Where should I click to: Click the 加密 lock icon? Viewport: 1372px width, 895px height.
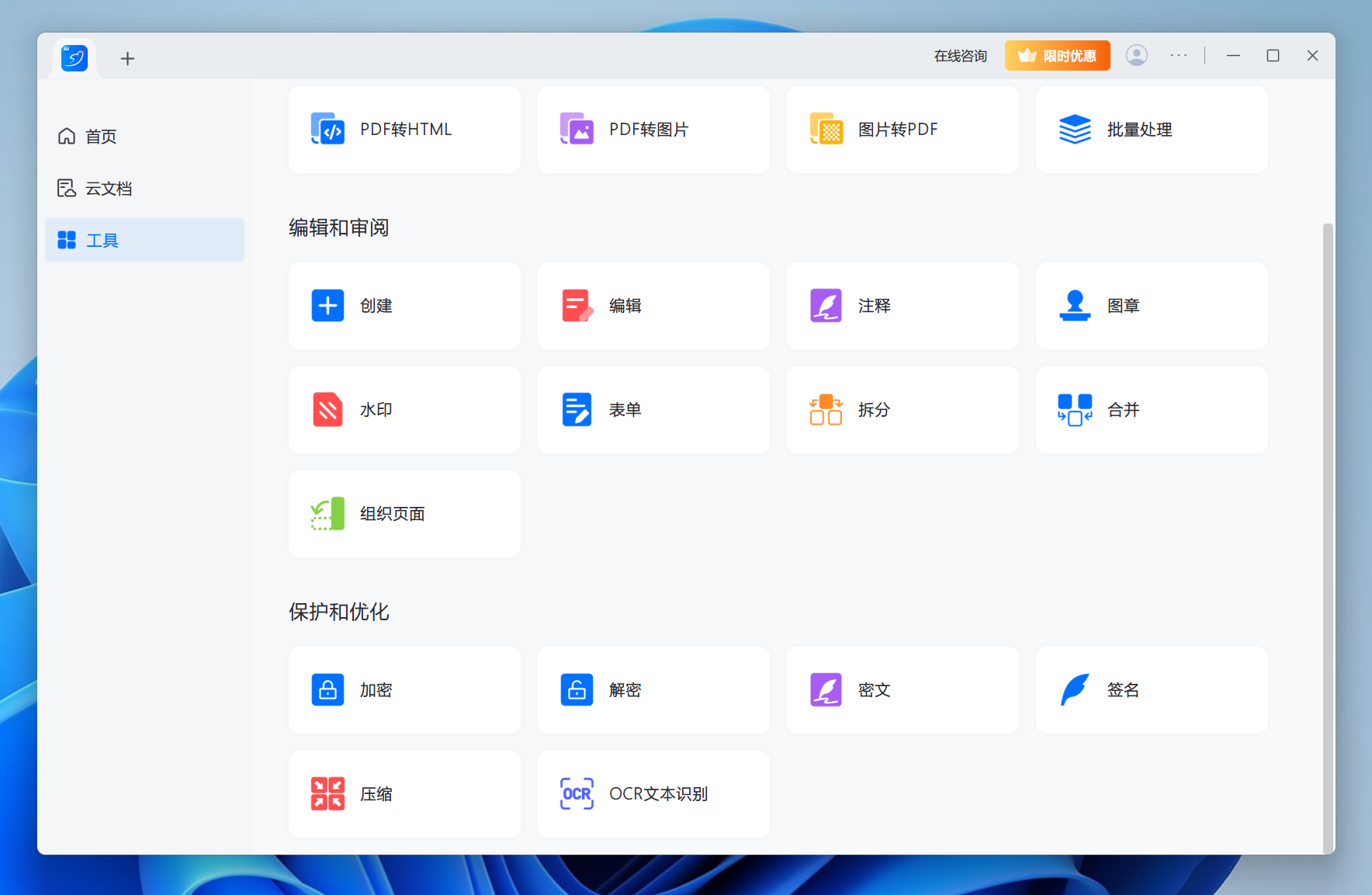click(x=327, y=689)
